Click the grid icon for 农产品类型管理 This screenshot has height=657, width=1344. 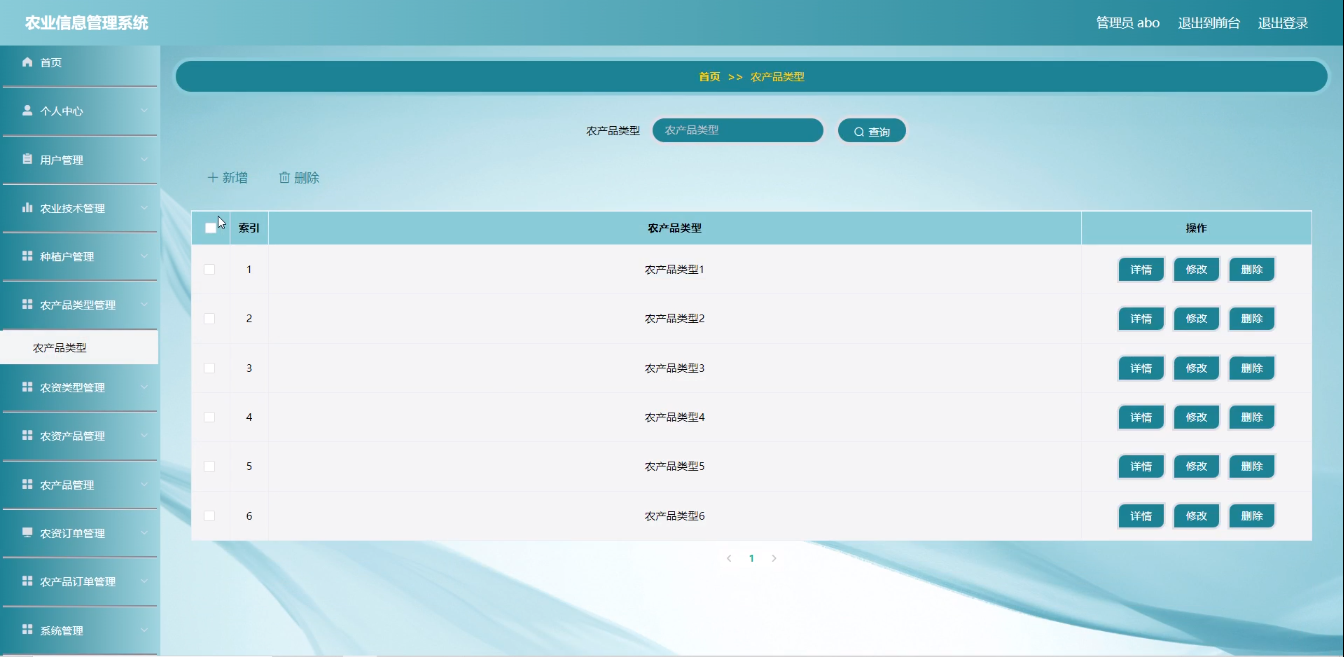tap(28, 304)
